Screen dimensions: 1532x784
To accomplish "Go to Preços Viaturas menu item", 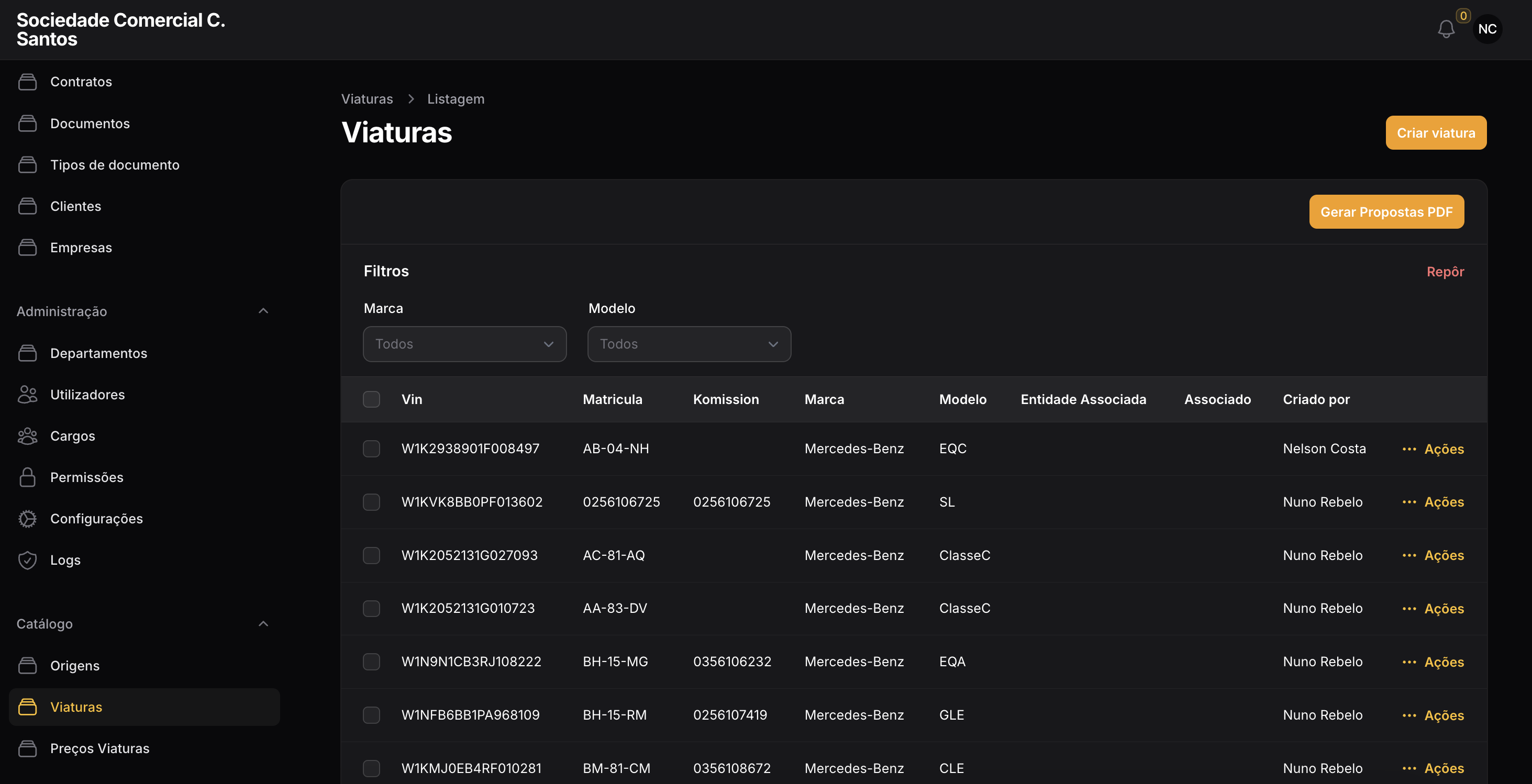I will [x=99, y=748].
